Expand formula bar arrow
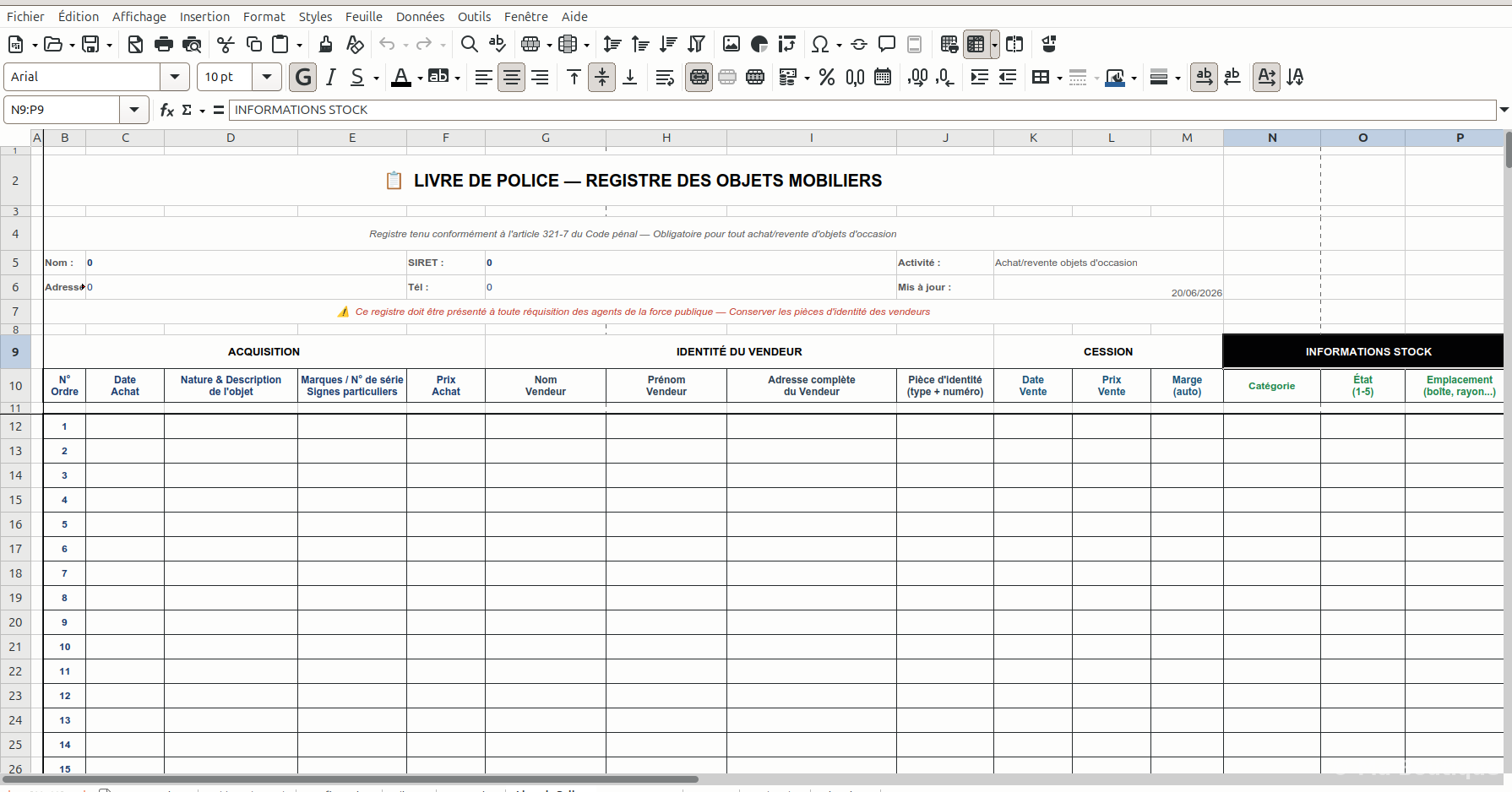 (1504, 110)
